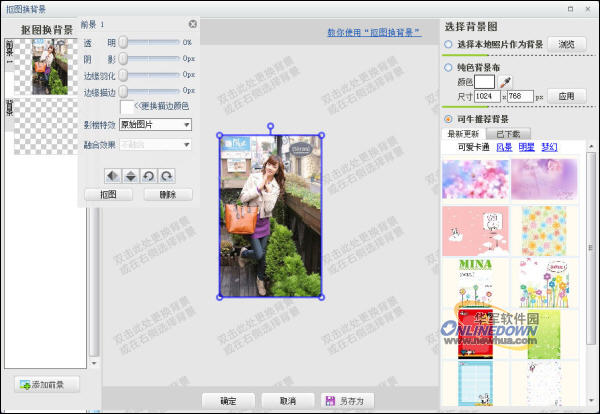Open the 影楼特效 dropdown
The image size is (600, 414).
tap(155, 125)
